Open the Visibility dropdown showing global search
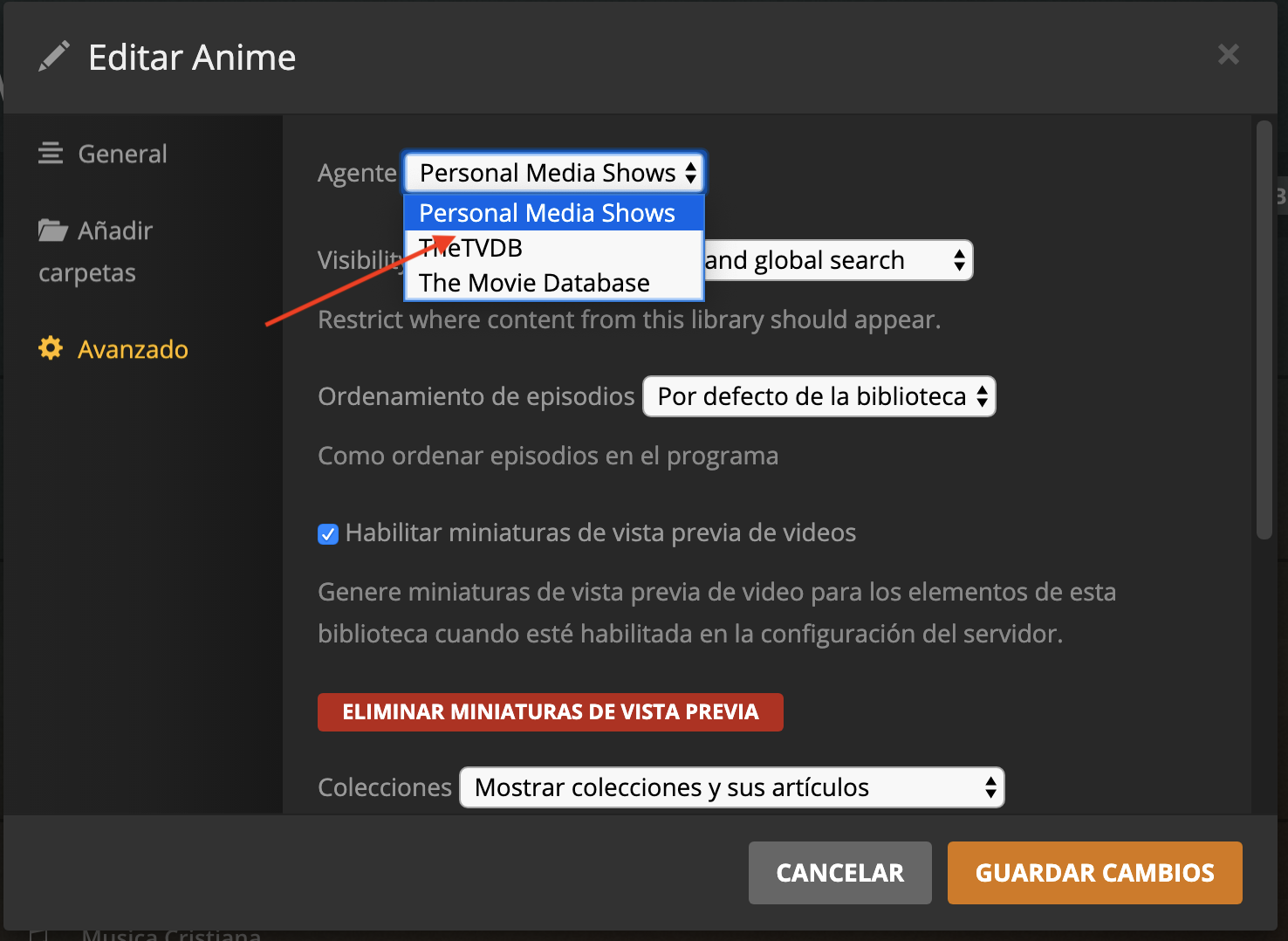This screenshot has width=1288, height=941. pyautogui.click(x=838, y=260)
